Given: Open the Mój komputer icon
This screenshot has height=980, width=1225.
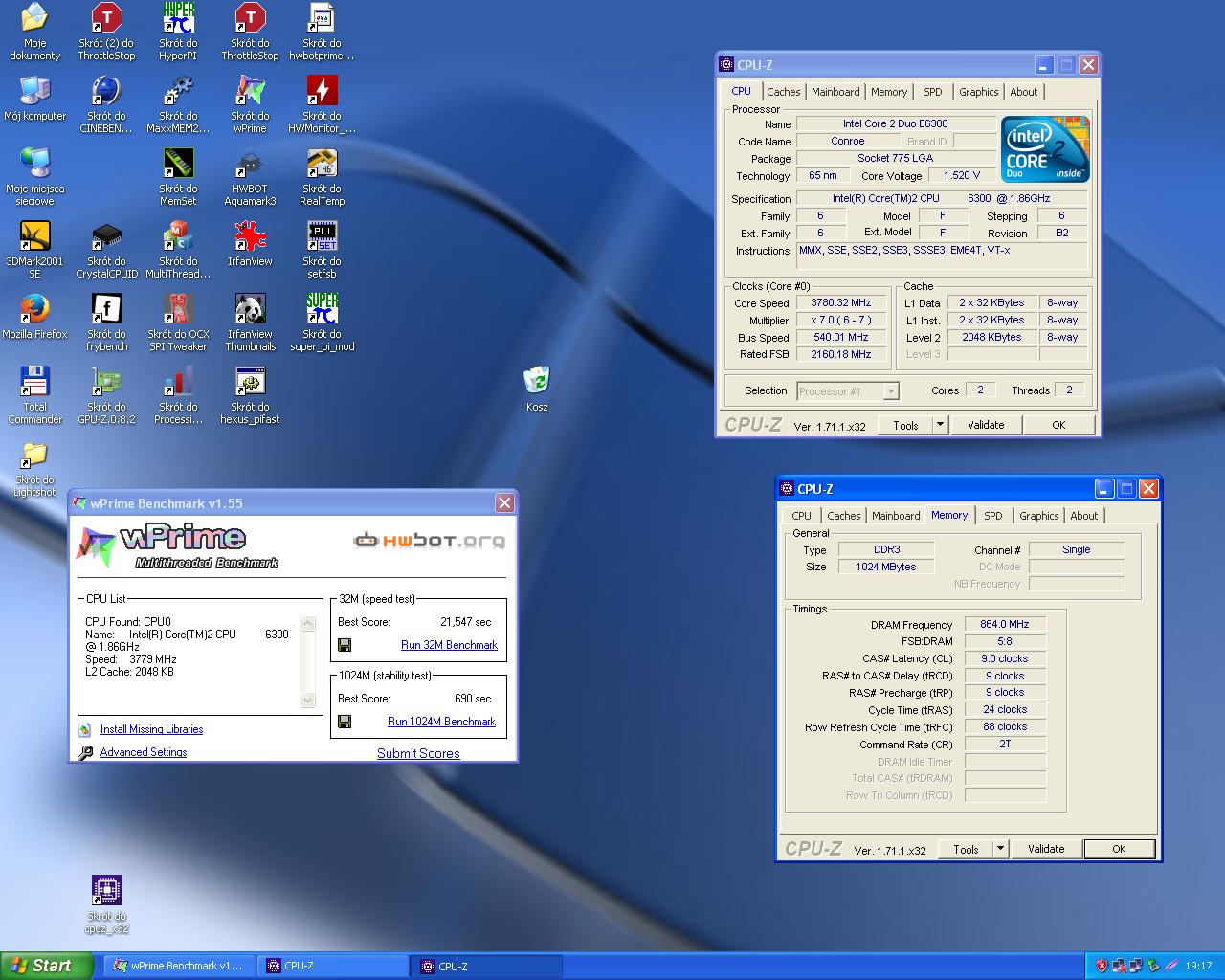Looking at the screenshot, I should (34, 90).
